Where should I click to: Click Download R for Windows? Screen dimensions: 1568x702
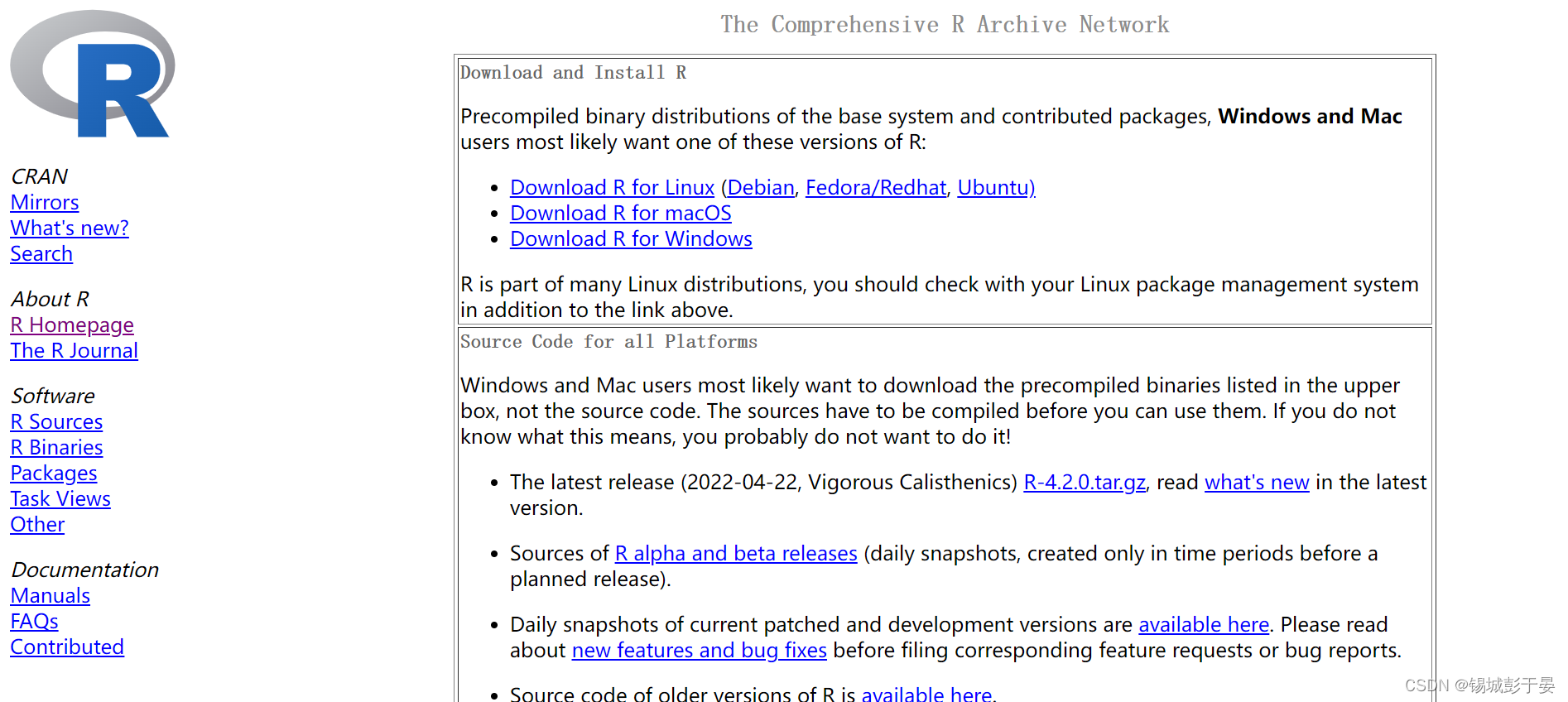coord(631,239)
